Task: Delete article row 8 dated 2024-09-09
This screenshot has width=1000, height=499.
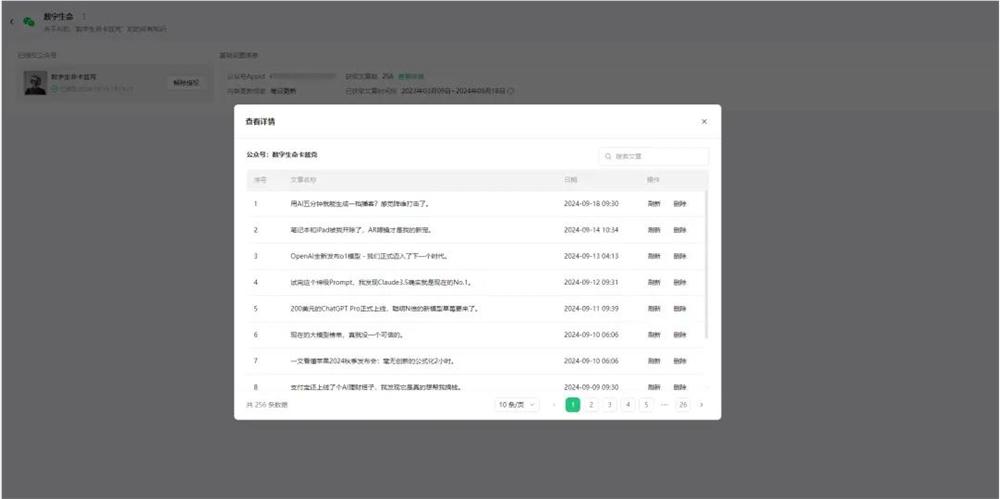Action: point(680,387)
